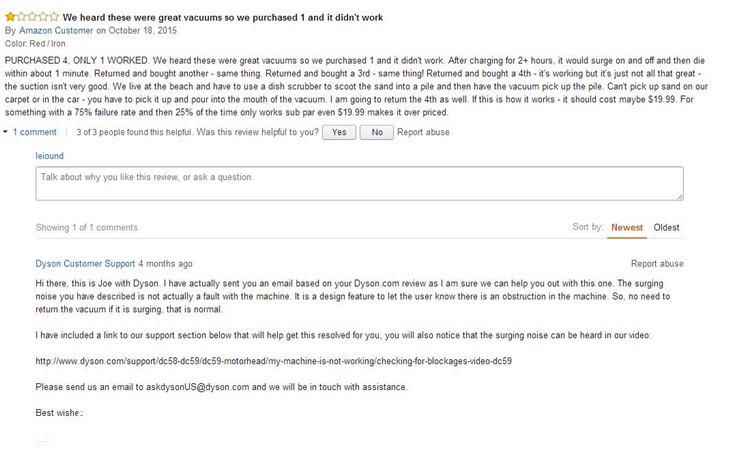The width and height of the screenshot is (730, 456).
Task: Open the Amazon Customer profile link
Action: [56, 31]
